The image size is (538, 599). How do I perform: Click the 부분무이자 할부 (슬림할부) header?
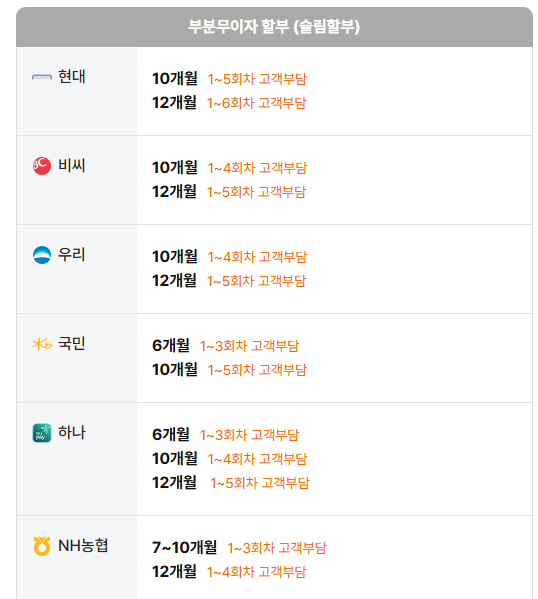tap(274, 27)
